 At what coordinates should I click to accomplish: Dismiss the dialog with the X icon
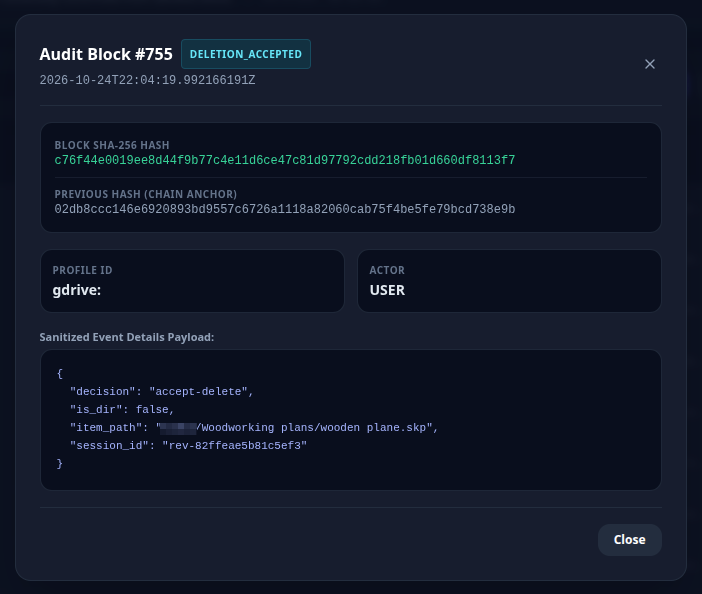click(x=650, y=64)
